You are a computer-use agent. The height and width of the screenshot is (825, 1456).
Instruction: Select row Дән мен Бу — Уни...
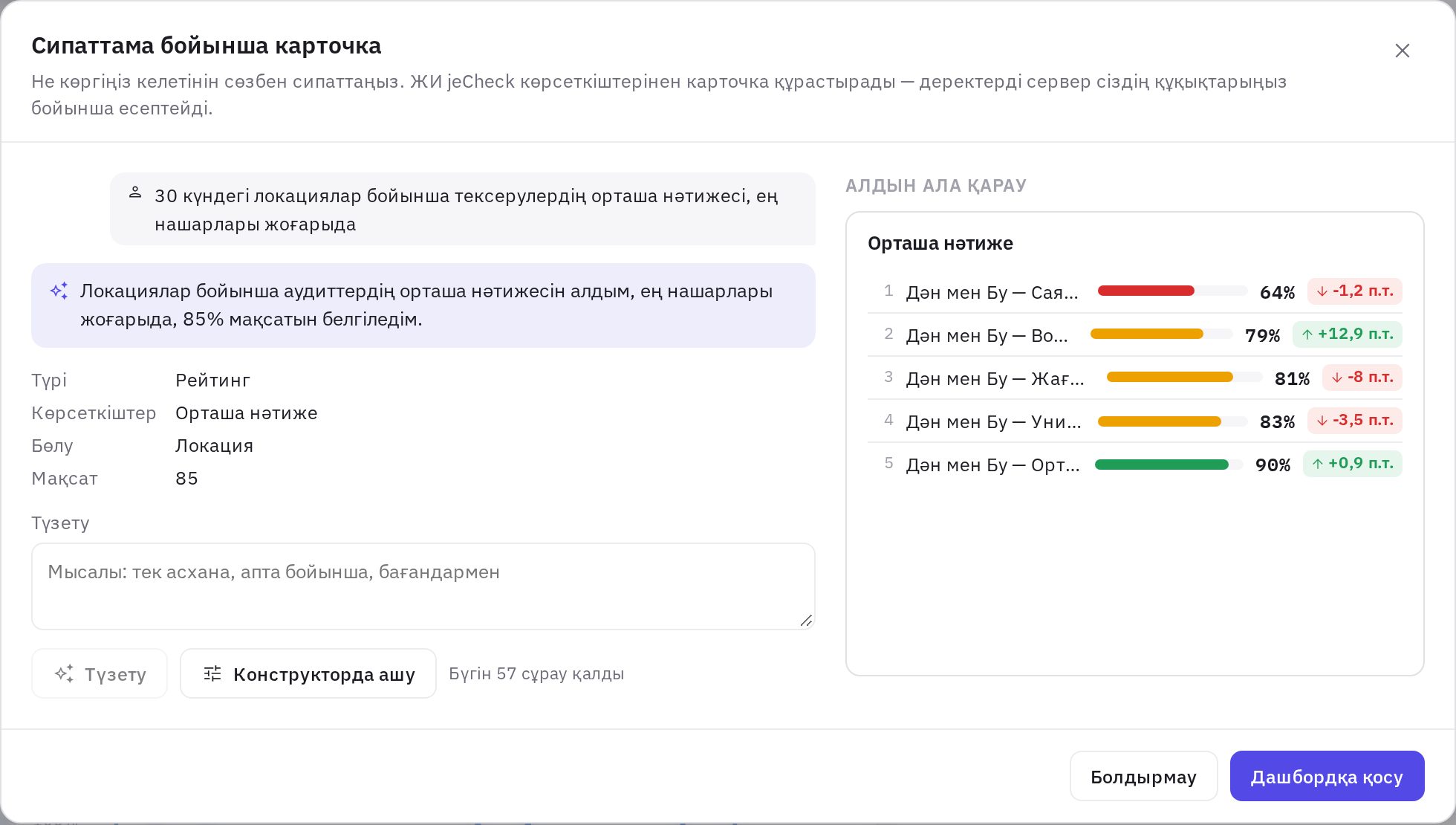pyautogui.click(x=1134, y=421)
